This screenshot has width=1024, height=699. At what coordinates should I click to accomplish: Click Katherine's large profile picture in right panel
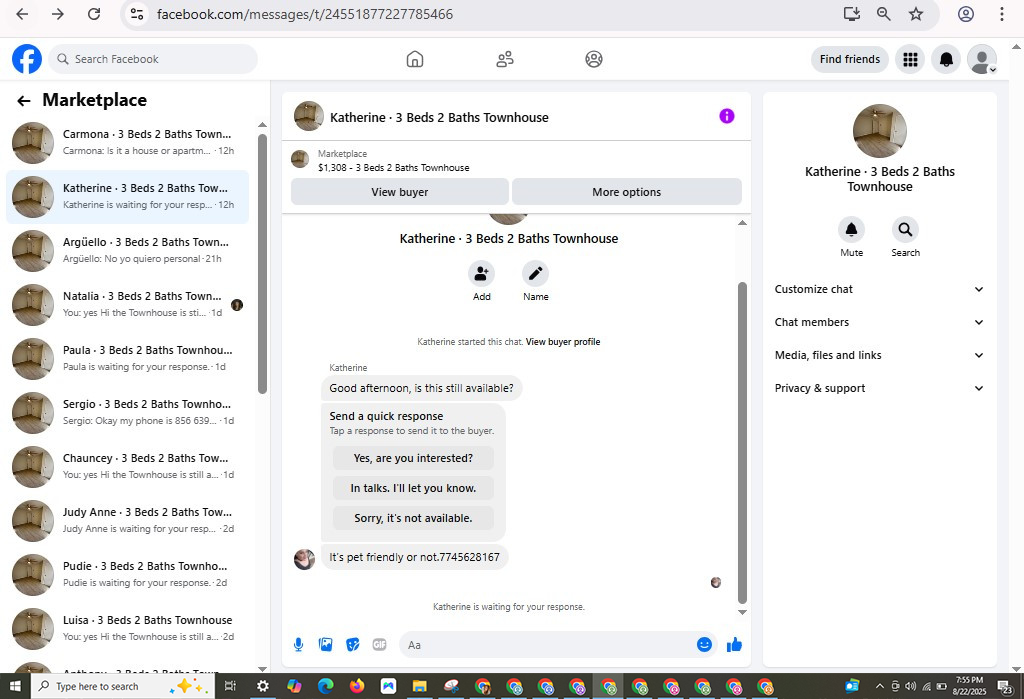click(x=879, y=131)
